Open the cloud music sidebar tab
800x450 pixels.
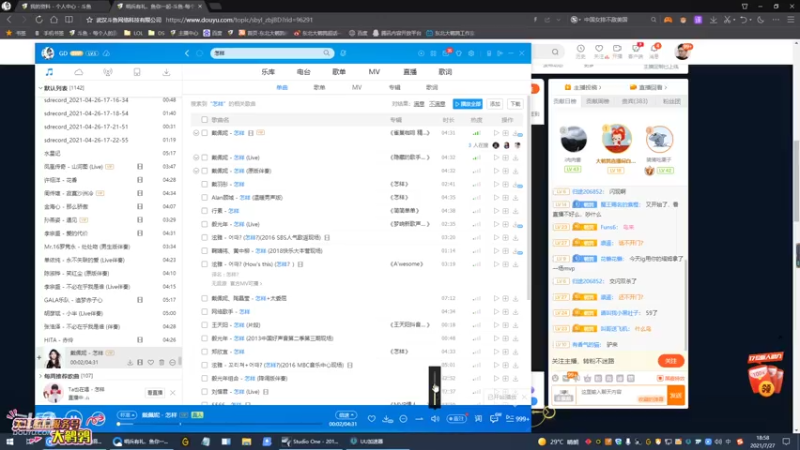point(79,72)
